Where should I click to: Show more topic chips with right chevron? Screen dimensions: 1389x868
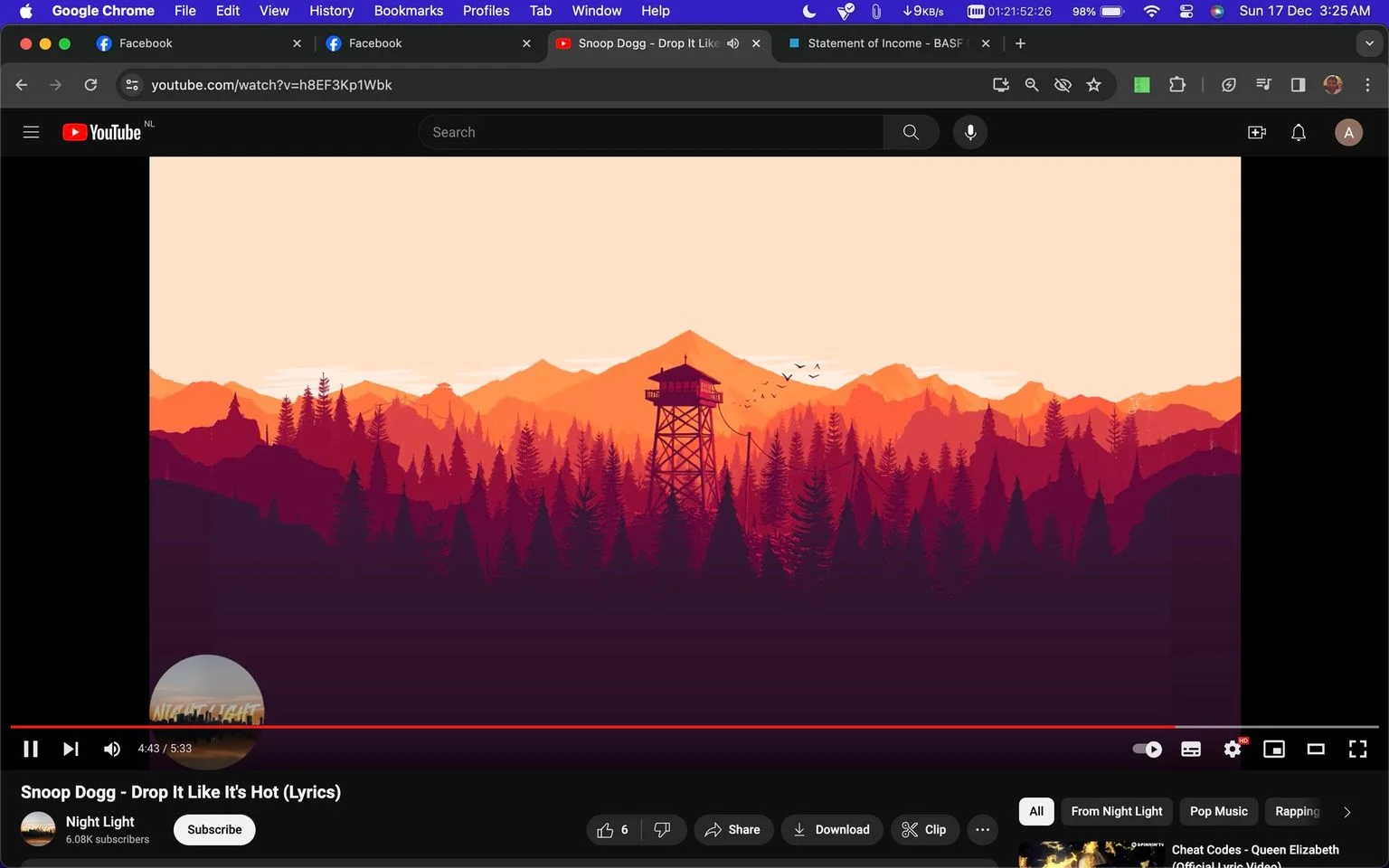(1346, 812)
